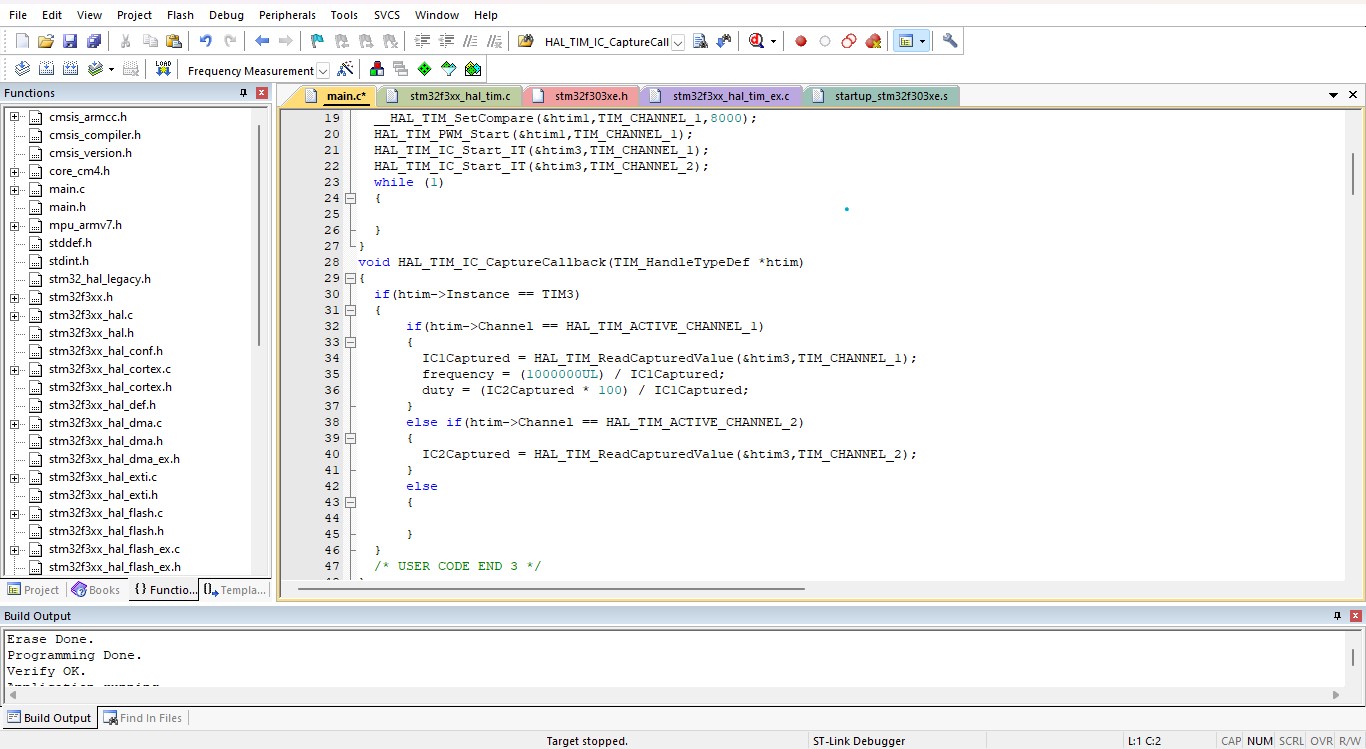Screen dimensions: 1366x749
Task: Collapse the code block at line 29
Action: (351, 278)
